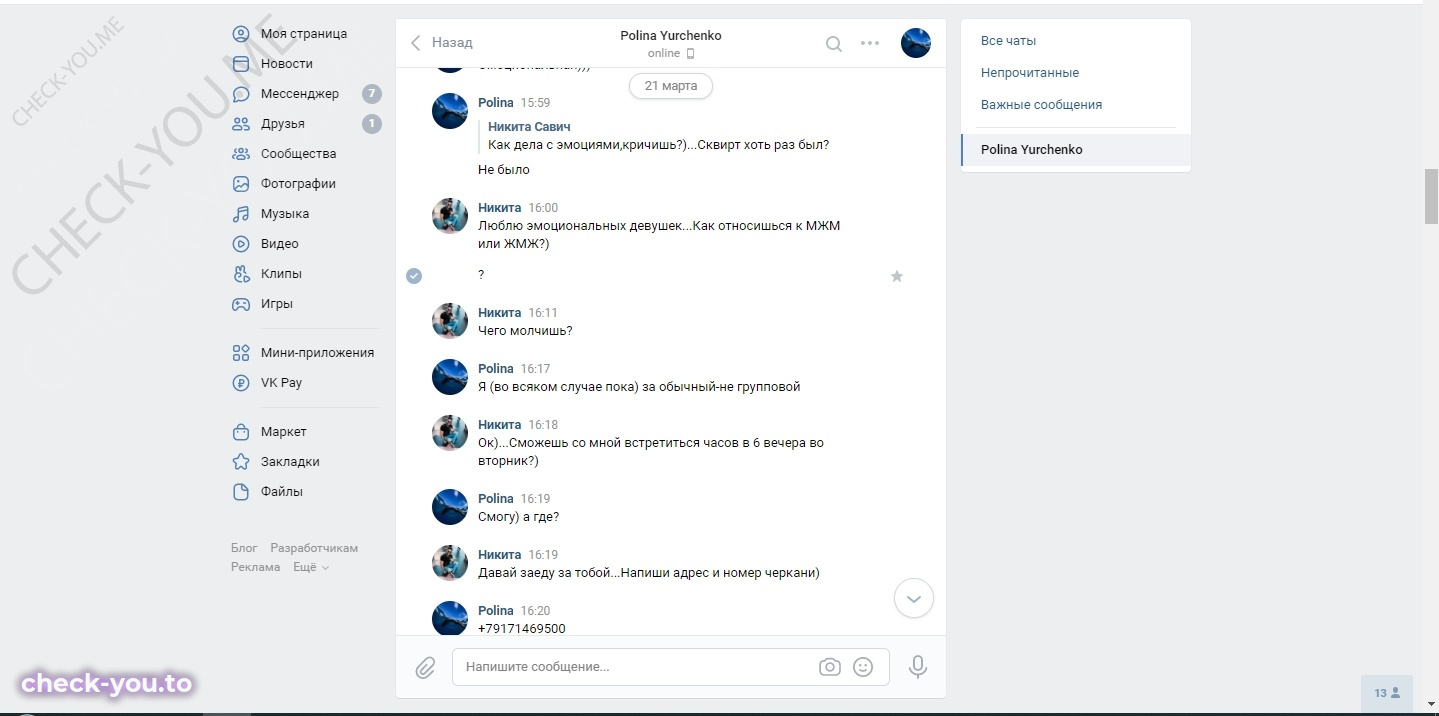Click the Фотографии picture icon
1439x716 pixels.
click(x=241, y=184)
